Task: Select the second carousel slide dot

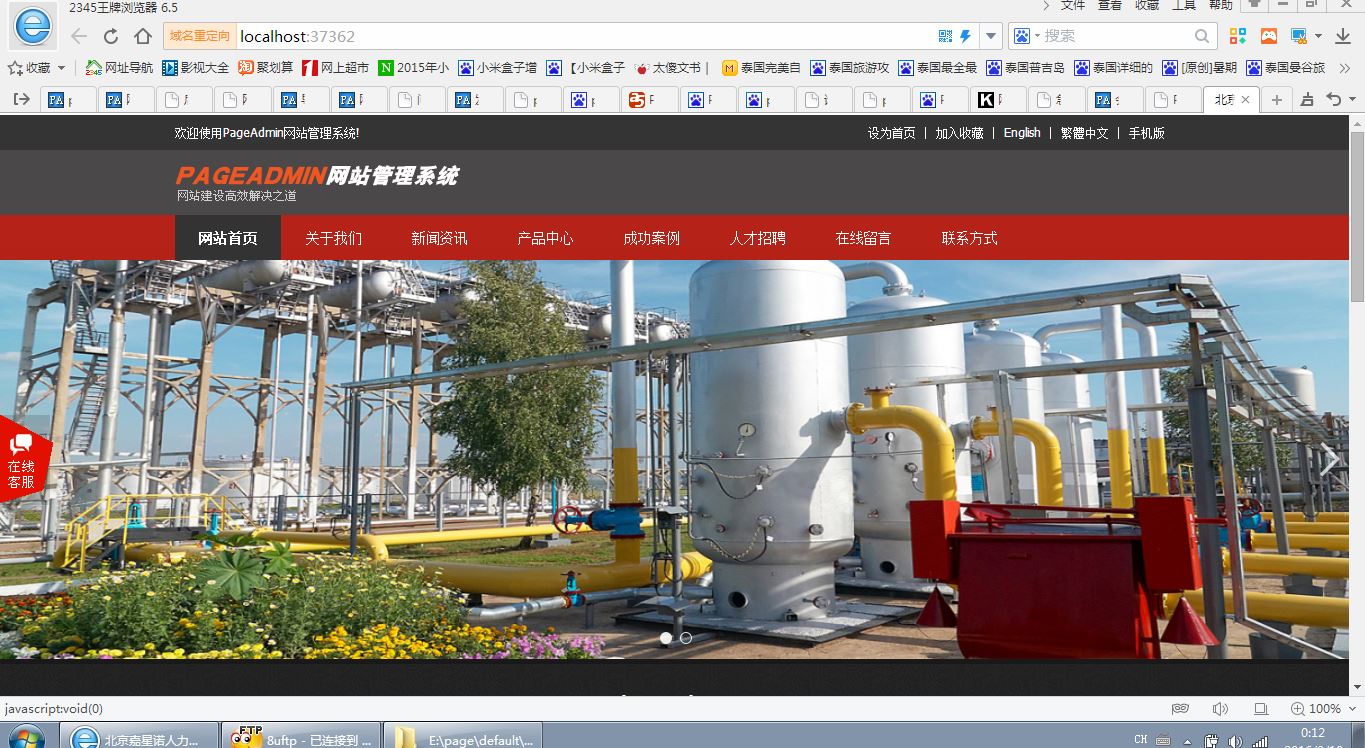Action: point(686,638)
